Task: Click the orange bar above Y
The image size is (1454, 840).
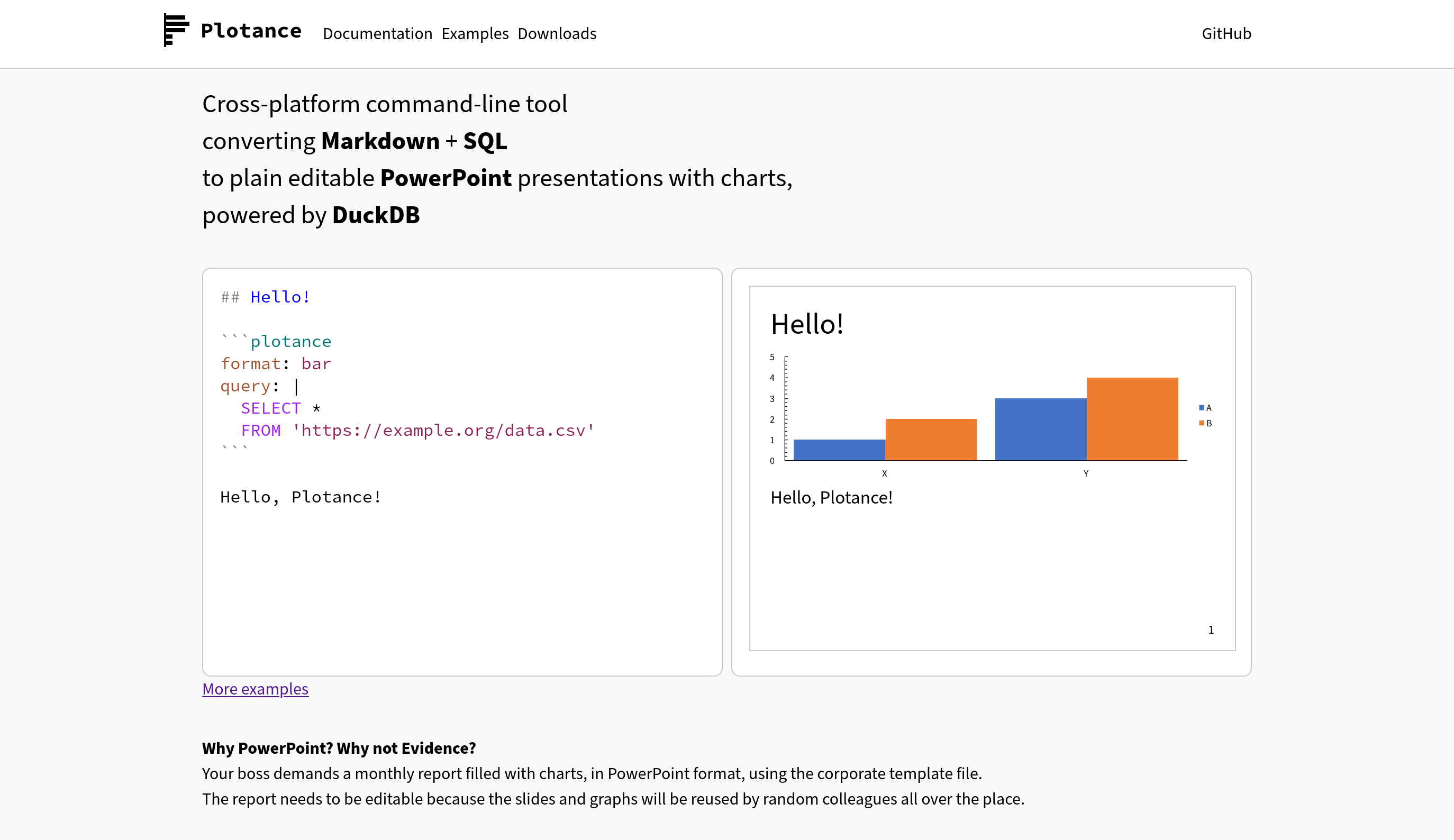Action: (x=1133, y=419)
